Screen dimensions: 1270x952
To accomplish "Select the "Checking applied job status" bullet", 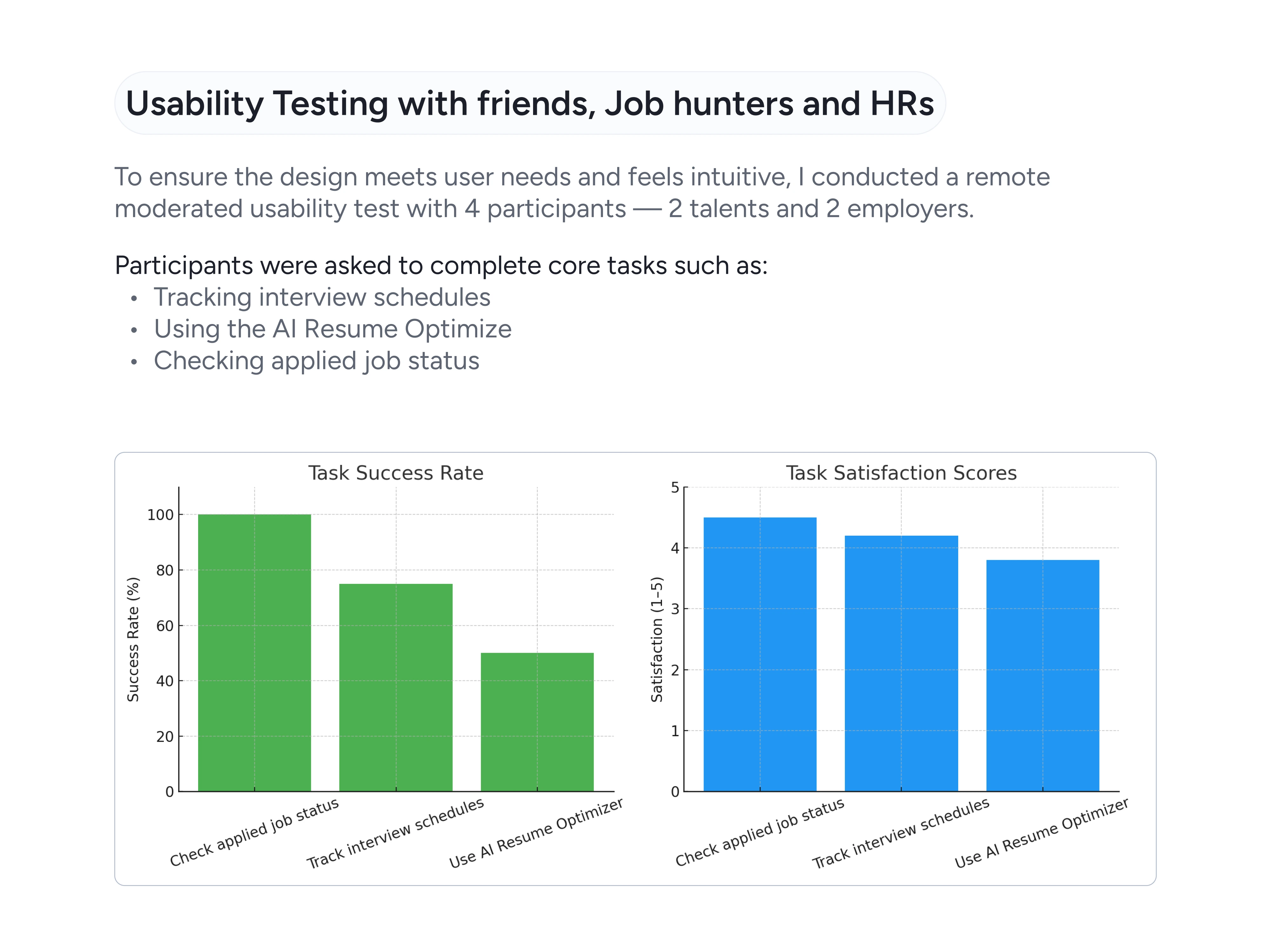I will (316, 361).
